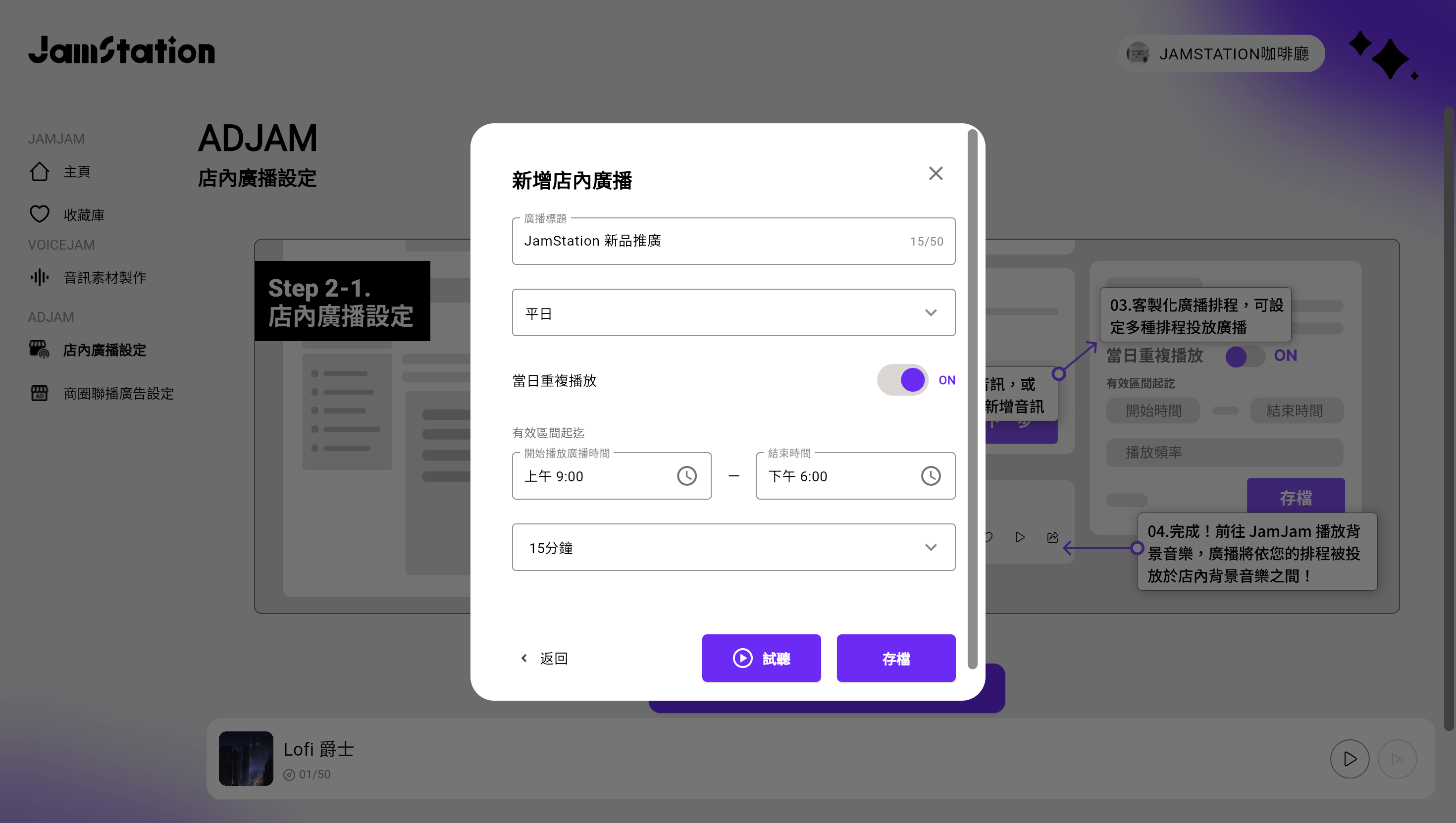Click the JamStation logo

tap(121, 50)
